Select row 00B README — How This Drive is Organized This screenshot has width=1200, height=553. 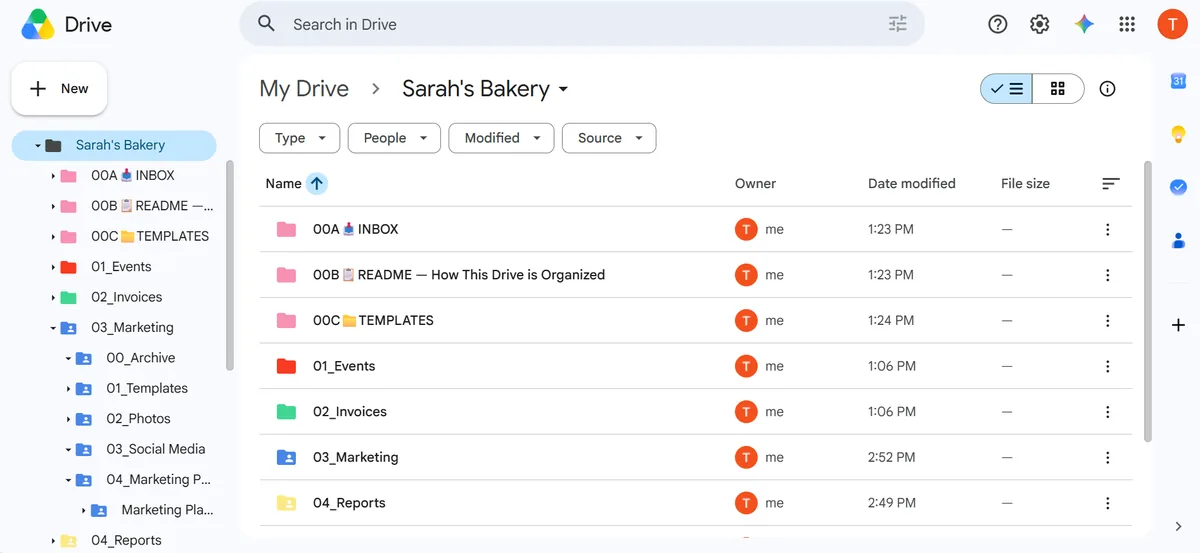click(x=698, y=275)
